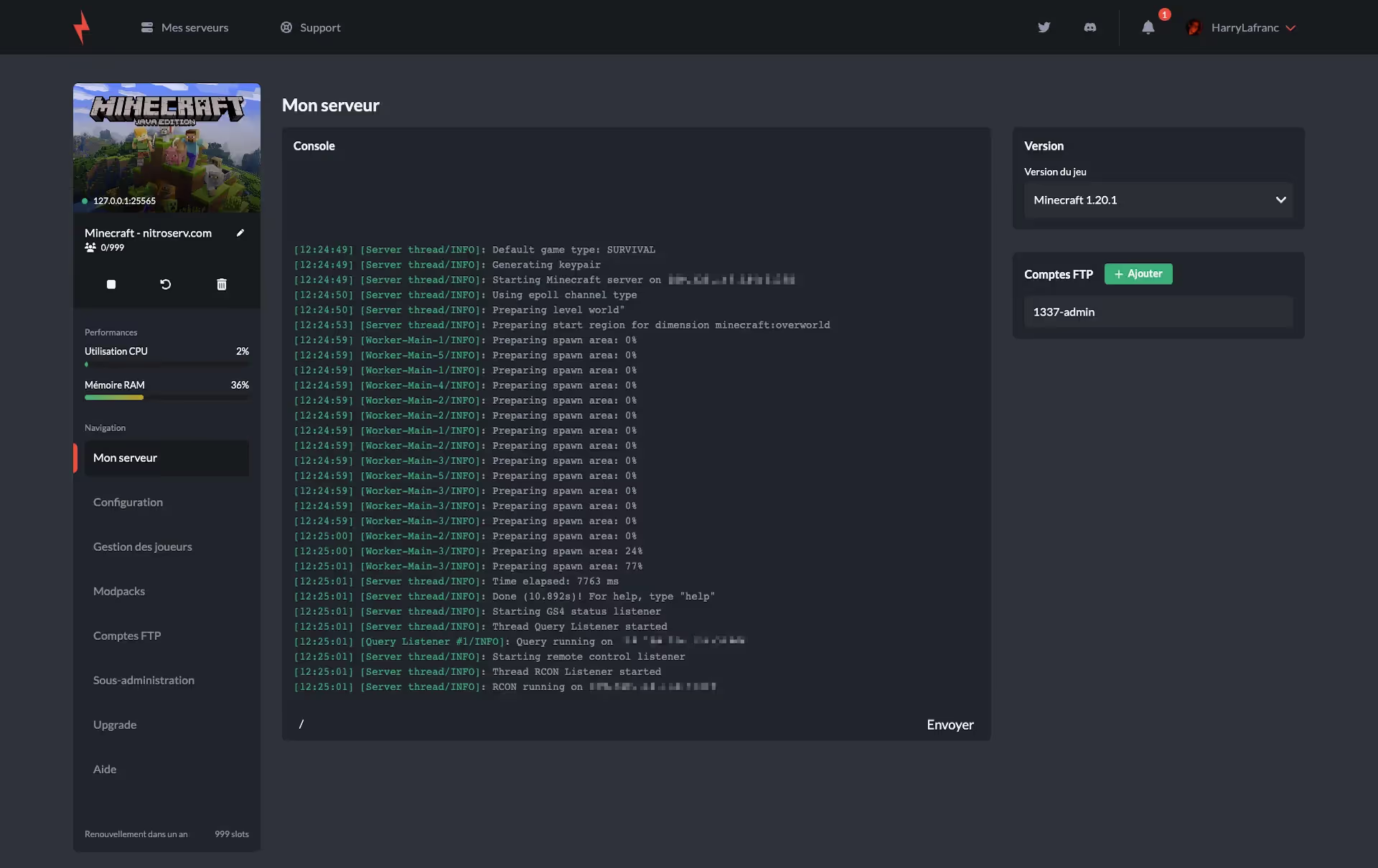Open Gestion des joueurs section
Viewport: 1378px width, 868px height.
143,547
